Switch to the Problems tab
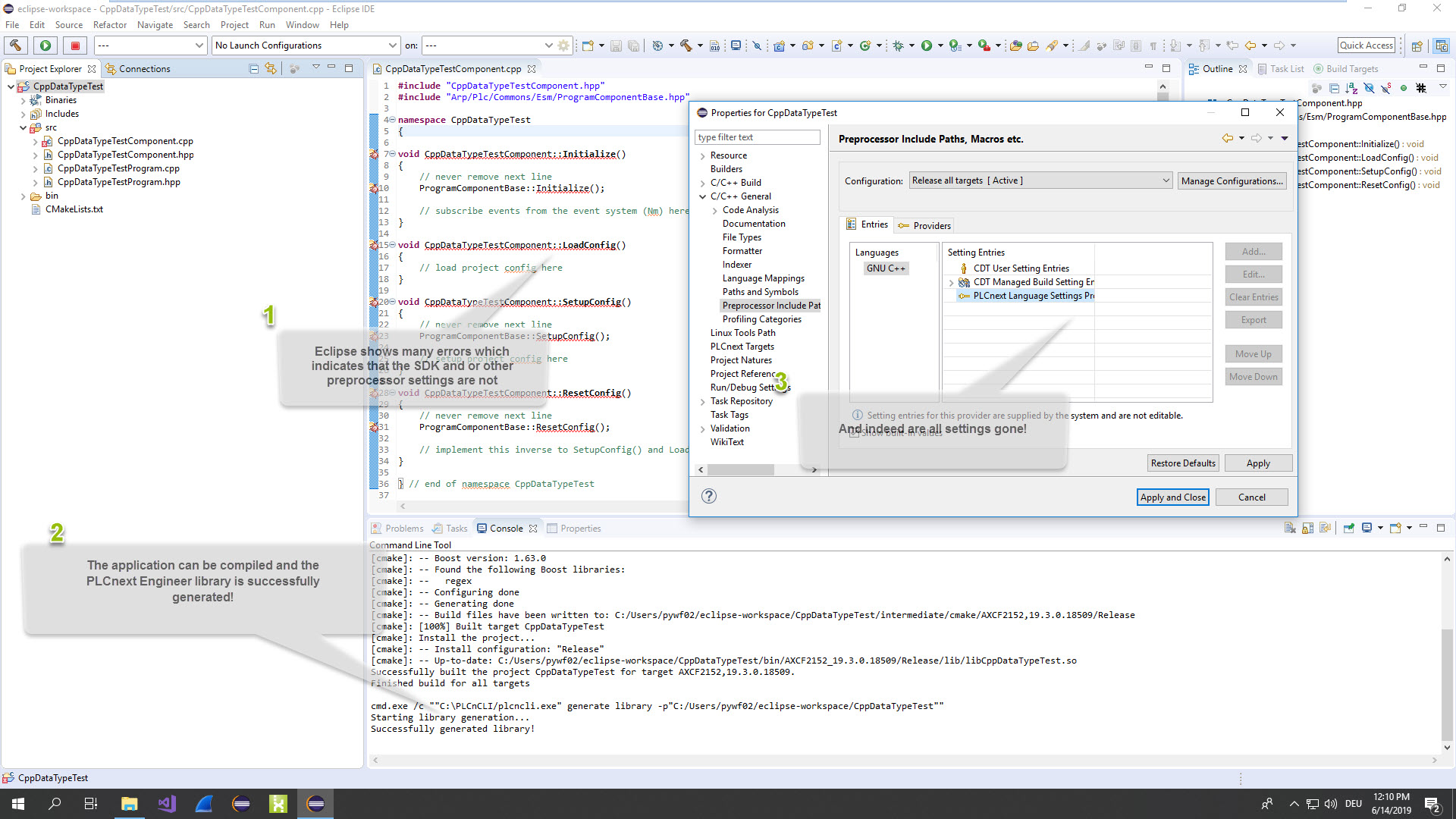The width and height of the screenshot is (1456, 819). (397, 528)
